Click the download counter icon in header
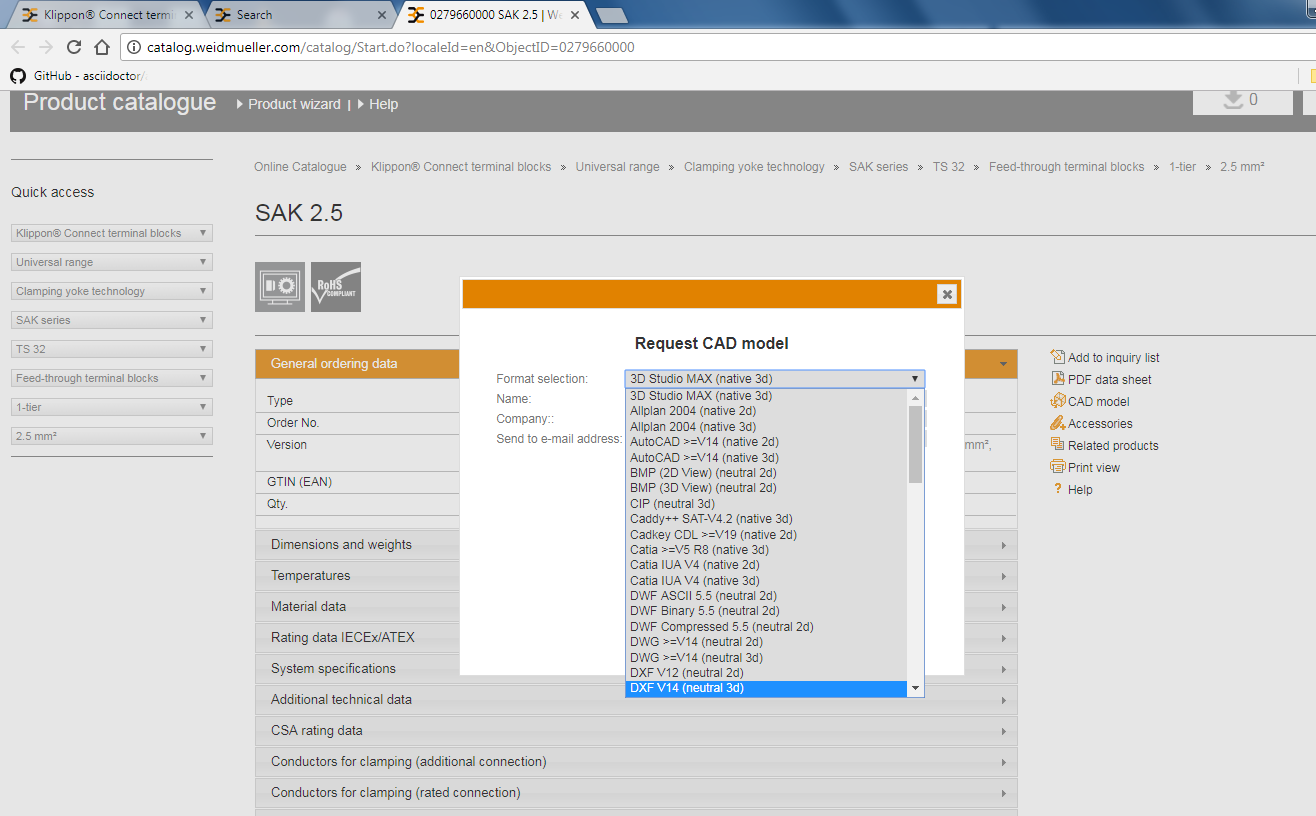This screenshot has width=1316, height=816. [1233, 99]
